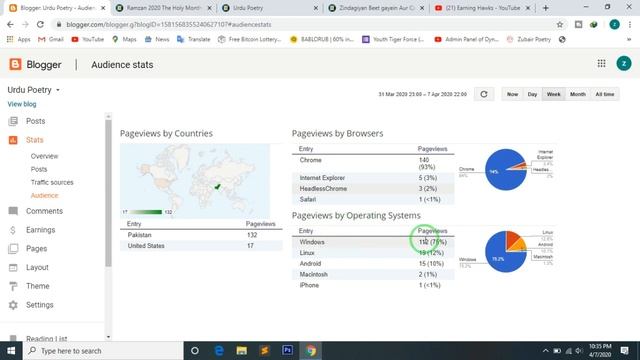Click the browsers pie chart

click(x=506, y=169)
